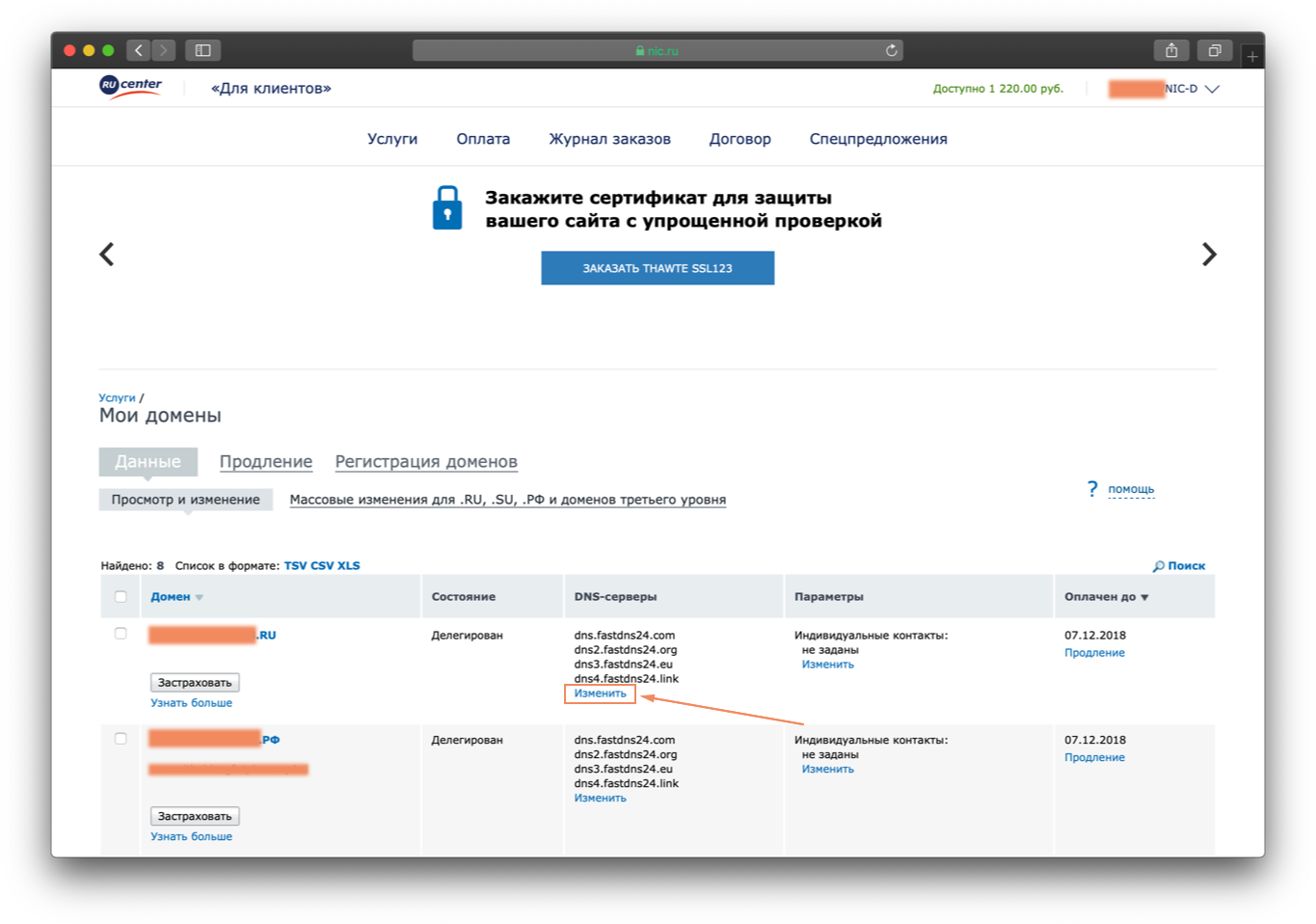Viewport: 1316px width, 924px height.
Task: Download domain list as TSV
Action: pyautogui.click(x=295, y=566)
